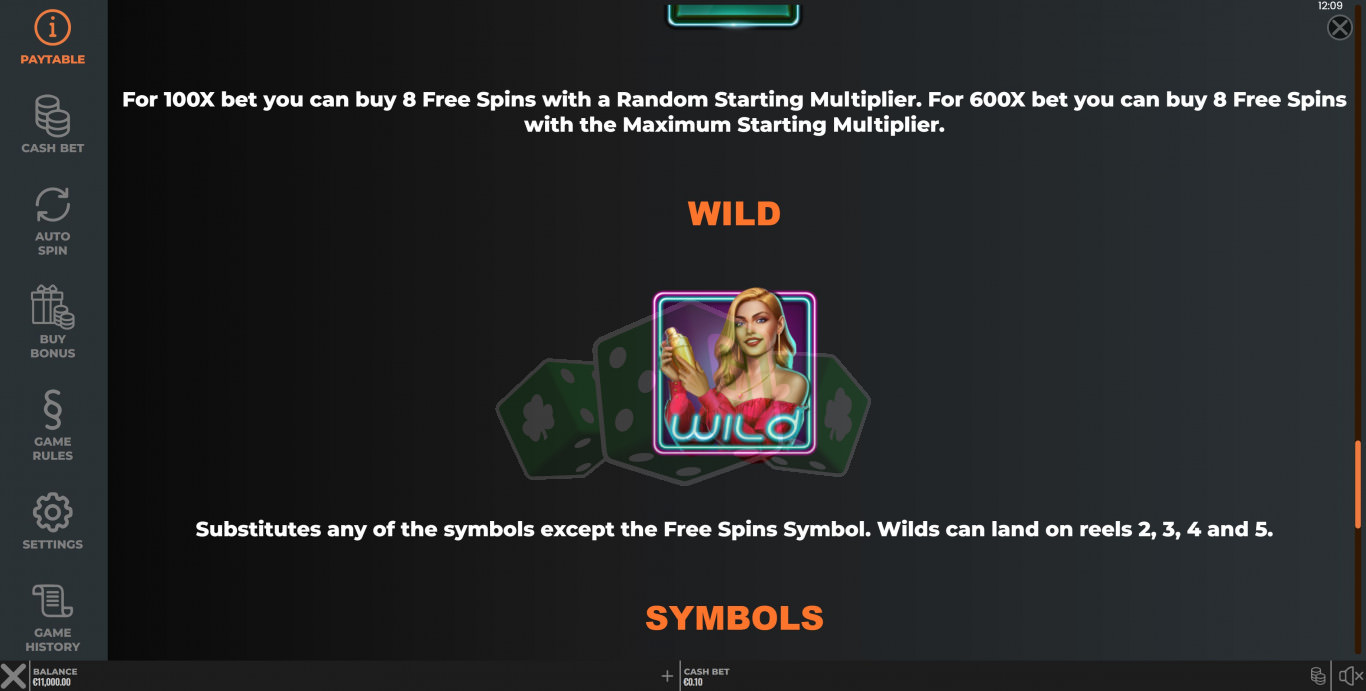Click the Wild substitution description text
Image resolution: width=1366 pixels, height=691 pixels.
click(734, 529)
